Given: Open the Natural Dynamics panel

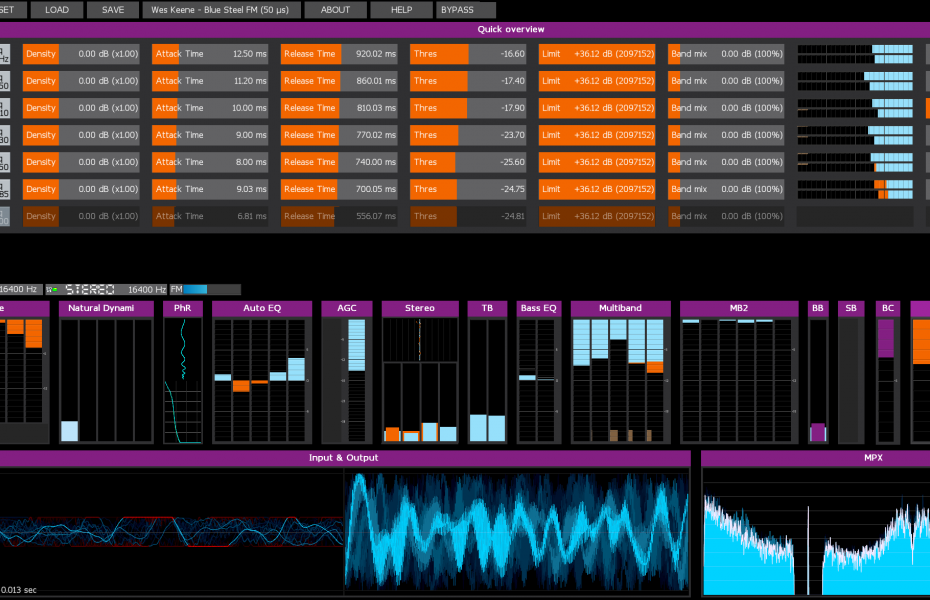Looking at the screenshot, I should tap(105, 308).
